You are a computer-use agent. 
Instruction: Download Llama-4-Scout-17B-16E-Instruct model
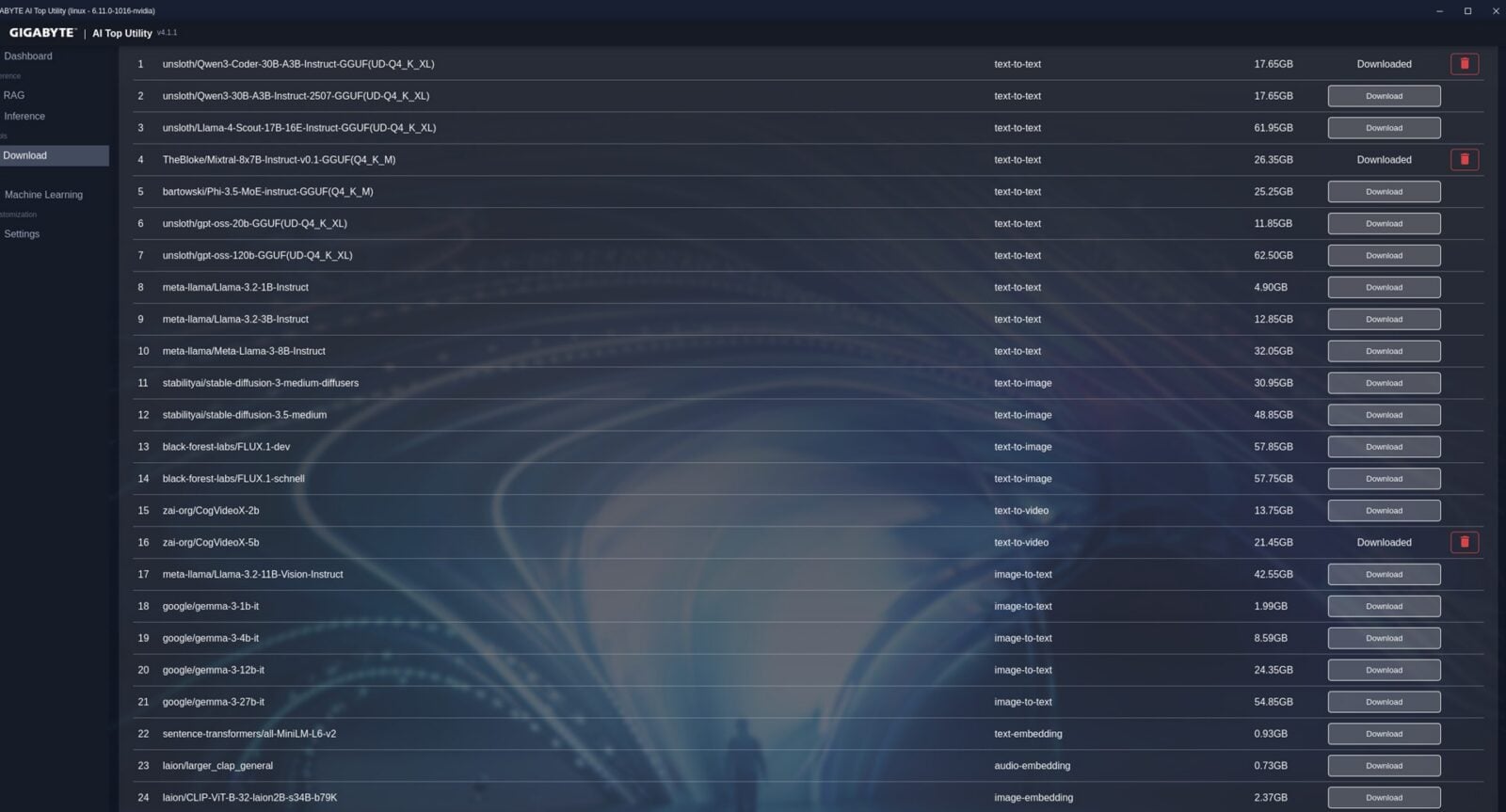(x=1383, y=128)
